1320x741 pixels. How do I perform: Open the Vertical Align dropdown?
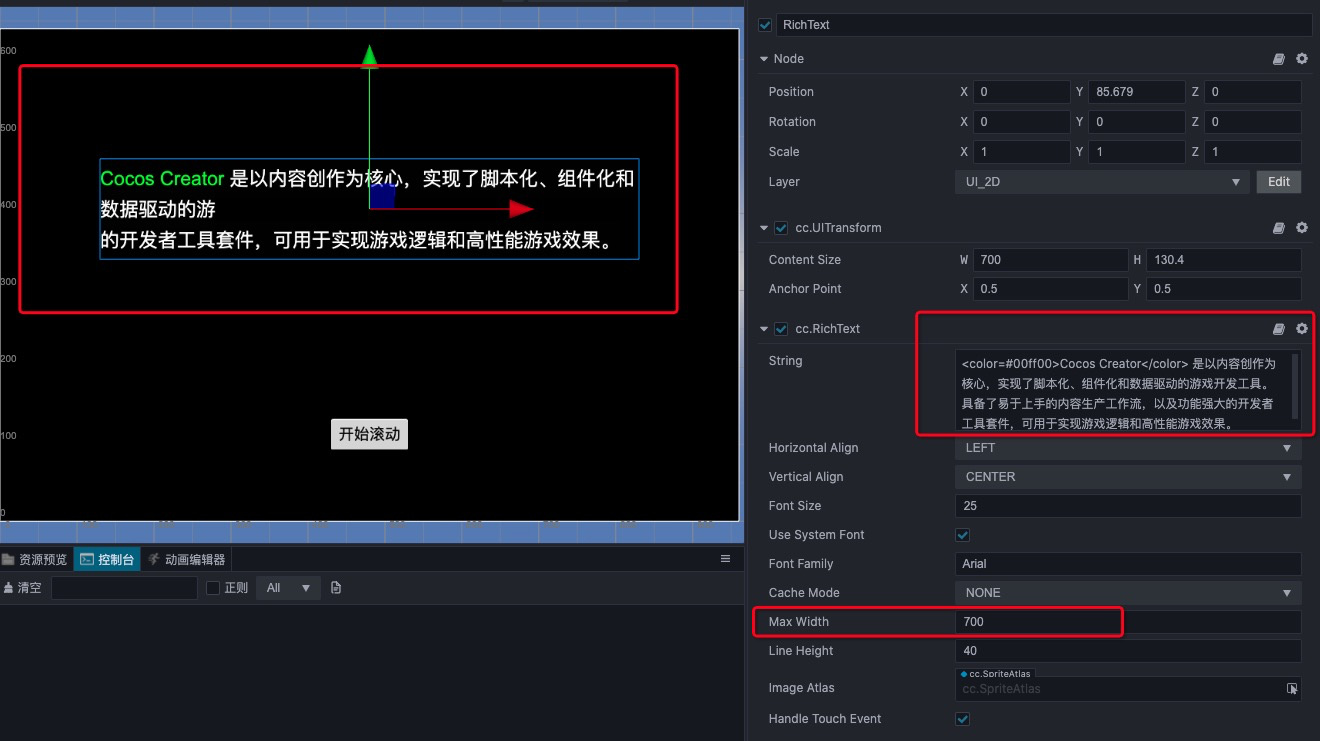point(1129,477)
